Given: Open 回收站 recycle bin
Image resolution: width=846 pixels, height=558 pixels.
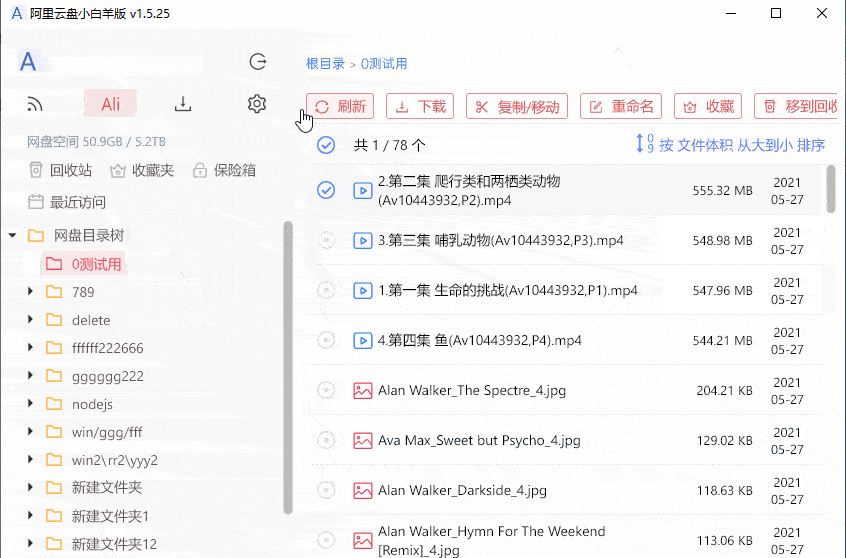Looking at the screenshot, I should tap(61, 170).
